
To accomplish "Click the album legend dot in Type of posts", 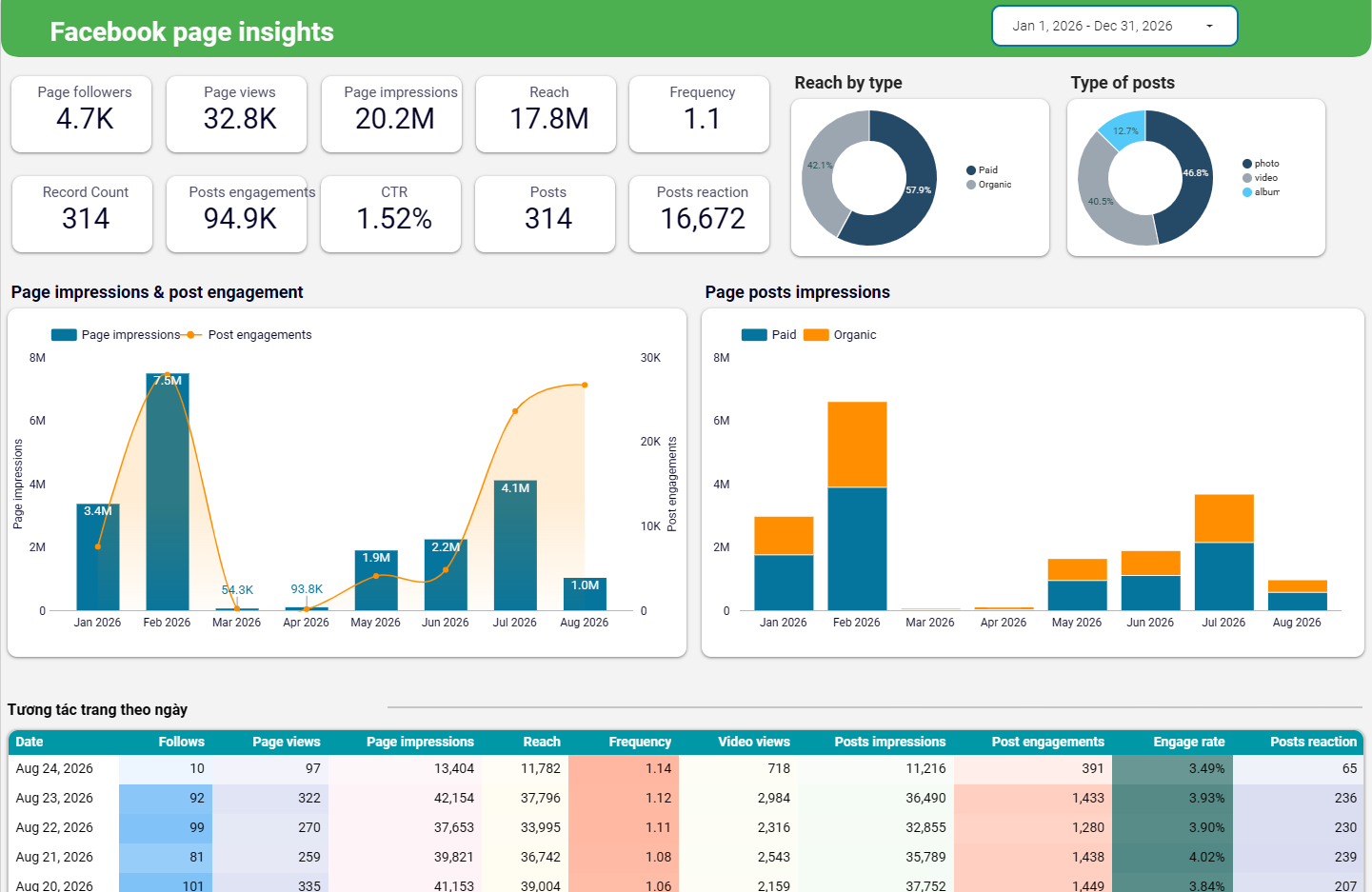I will 1247,192.
